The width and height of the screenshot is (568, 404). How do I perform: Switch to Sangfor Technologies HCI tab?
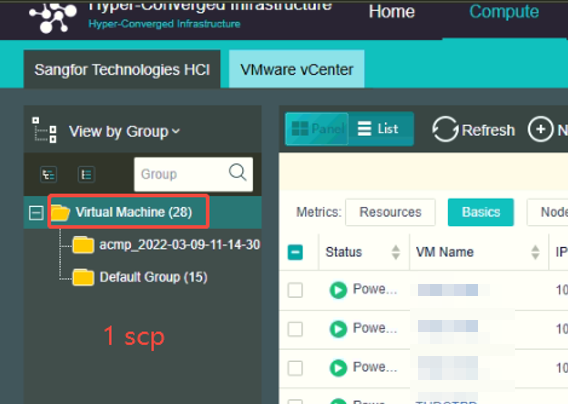click(x=122, y=69)
